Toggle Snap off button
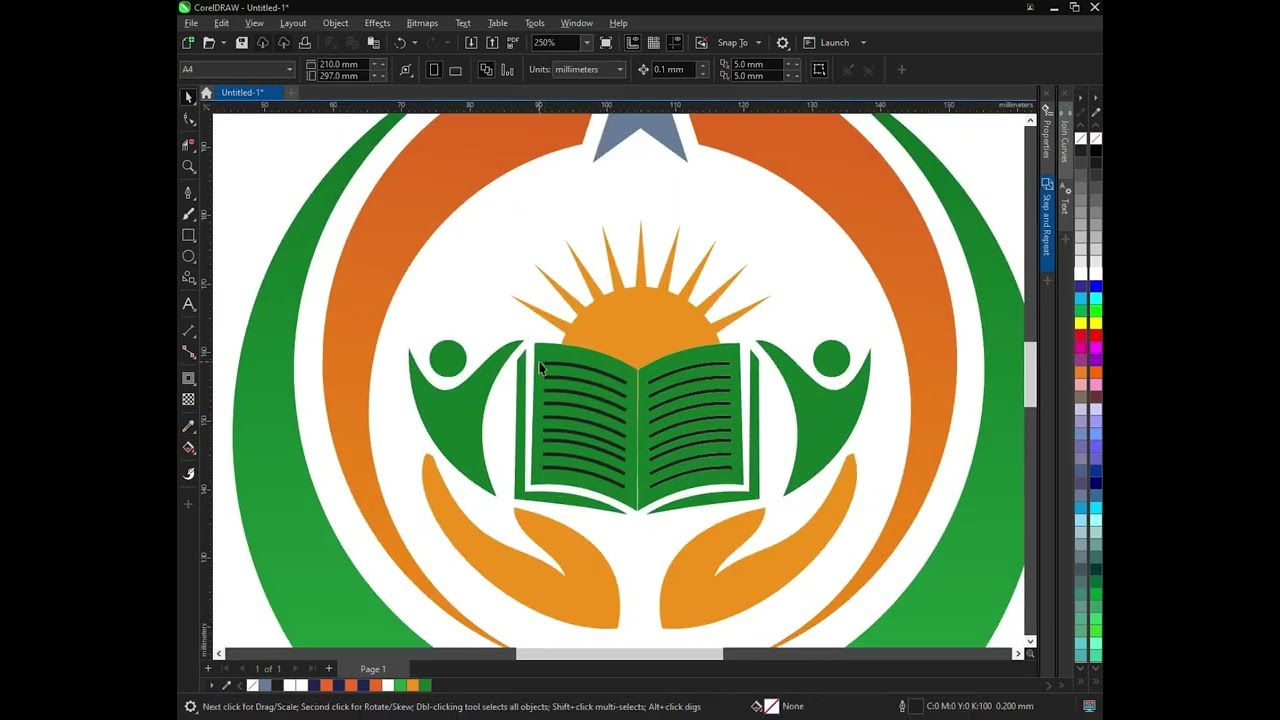 click(x=701, y=43)
